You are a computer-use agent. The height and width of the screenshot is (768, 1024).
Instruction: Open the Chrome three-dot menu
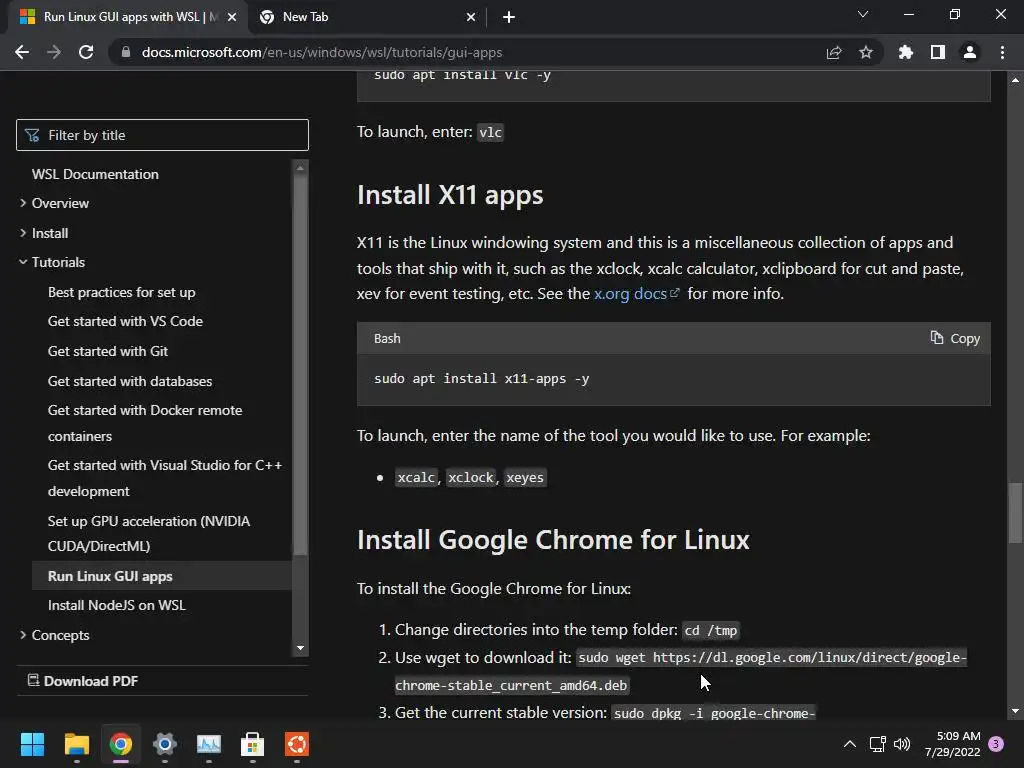[1002, 52]
